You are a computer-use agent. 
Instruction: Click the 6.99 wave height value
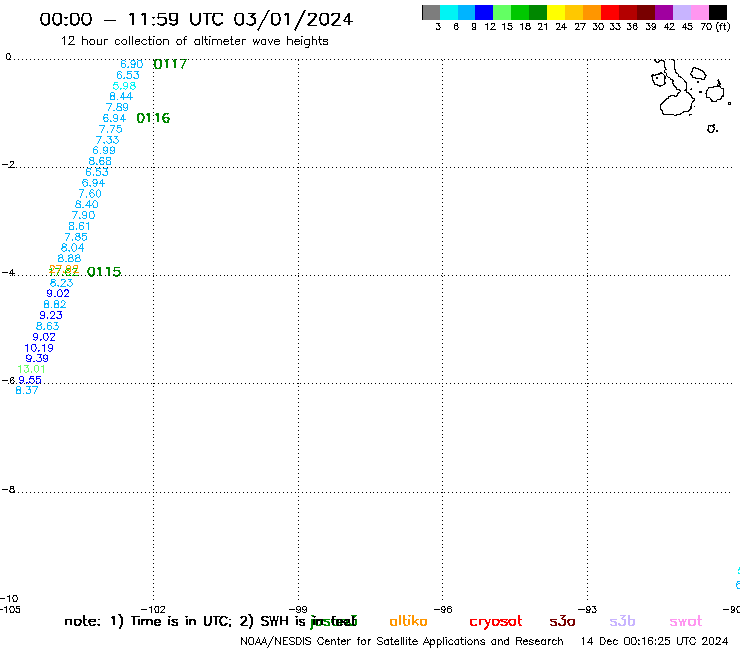(x=104, y=150)
